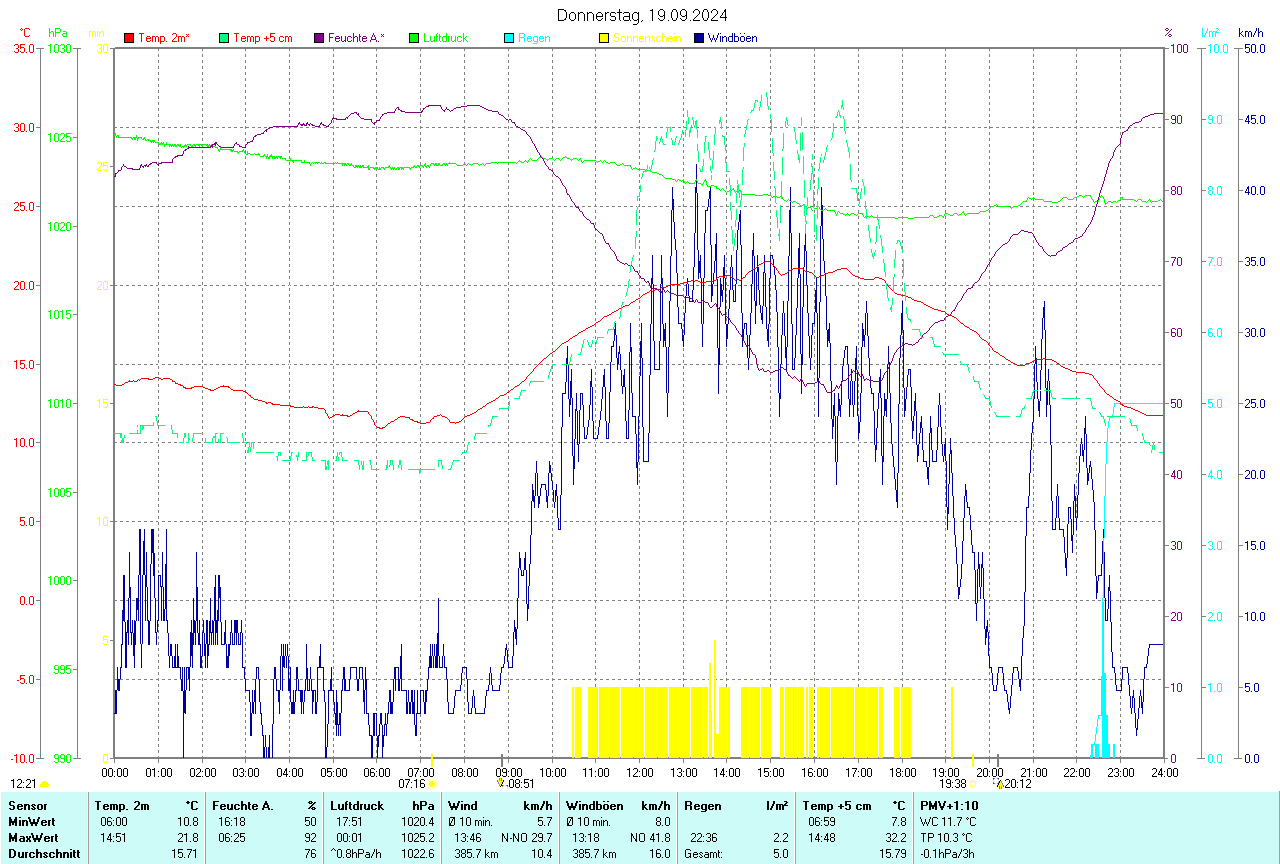Click the PMV+1:10 table header

click(949, 805)
